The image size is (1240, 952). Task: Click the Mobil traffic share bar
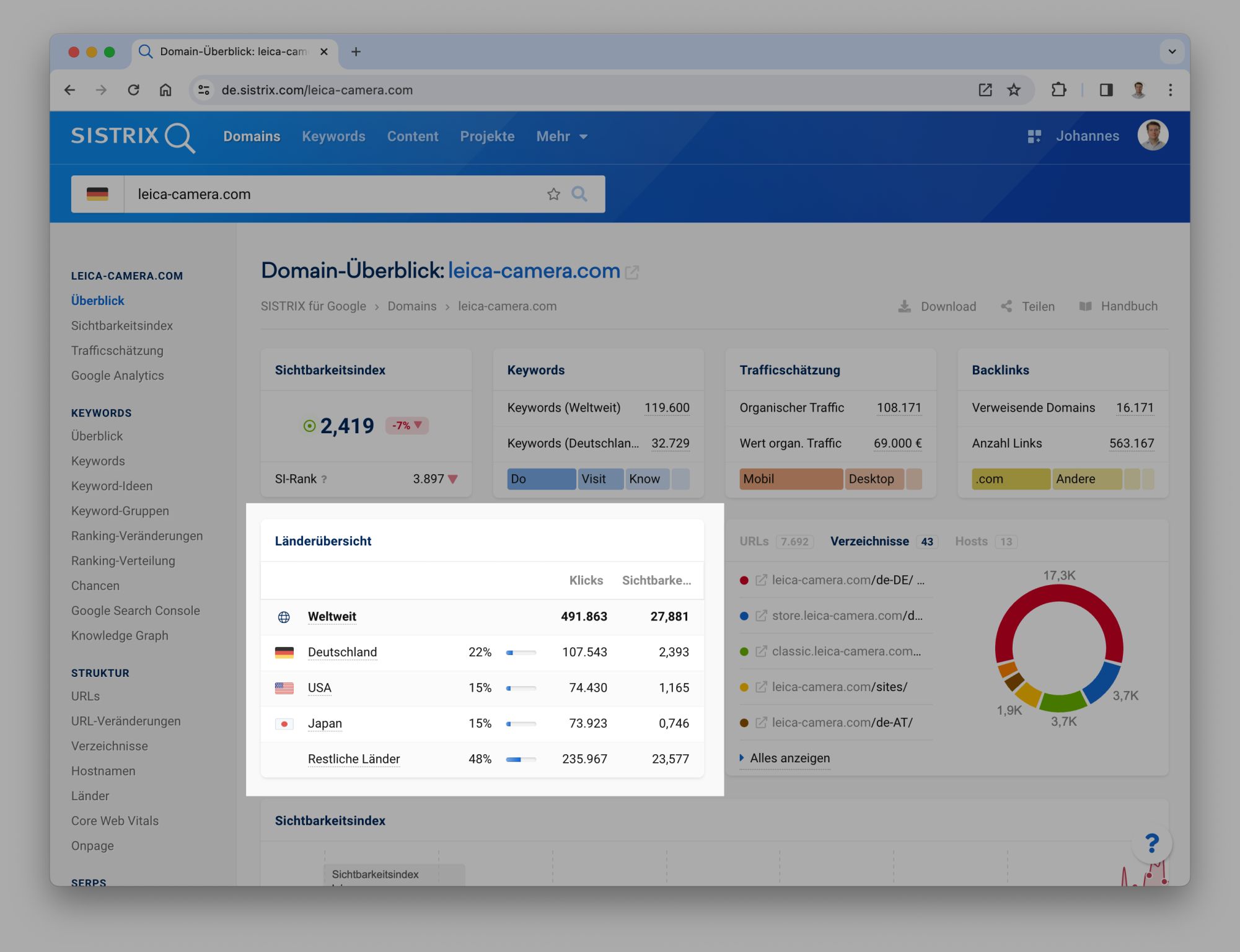791,479
